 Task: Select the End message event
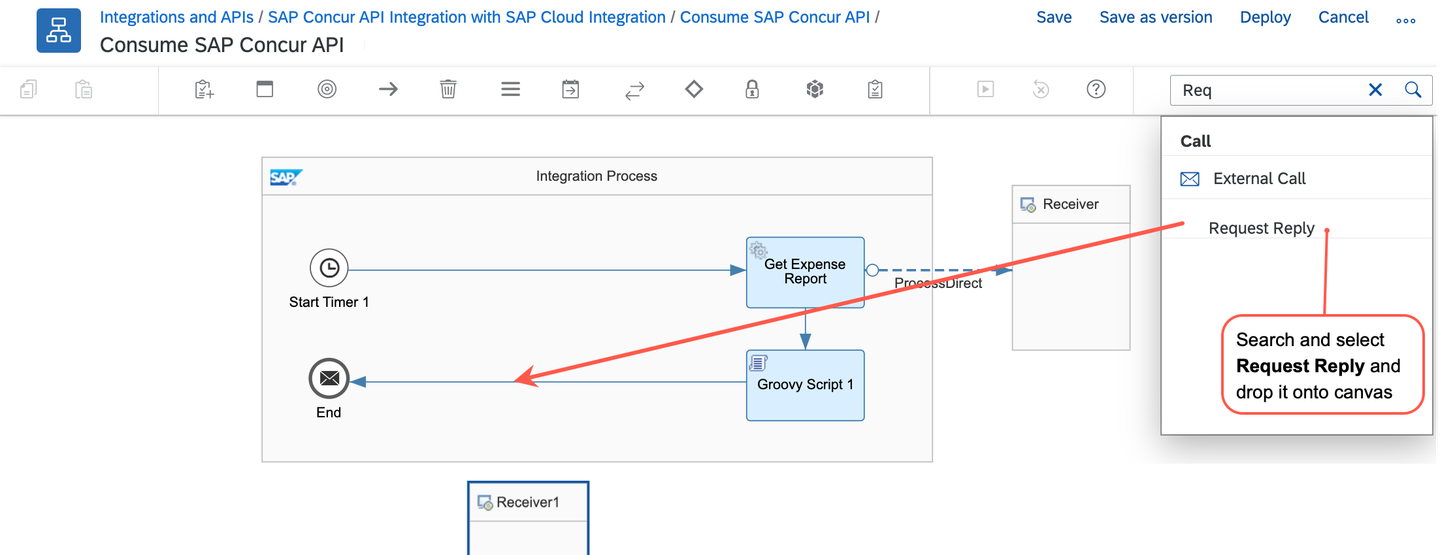tap(329, 380)
